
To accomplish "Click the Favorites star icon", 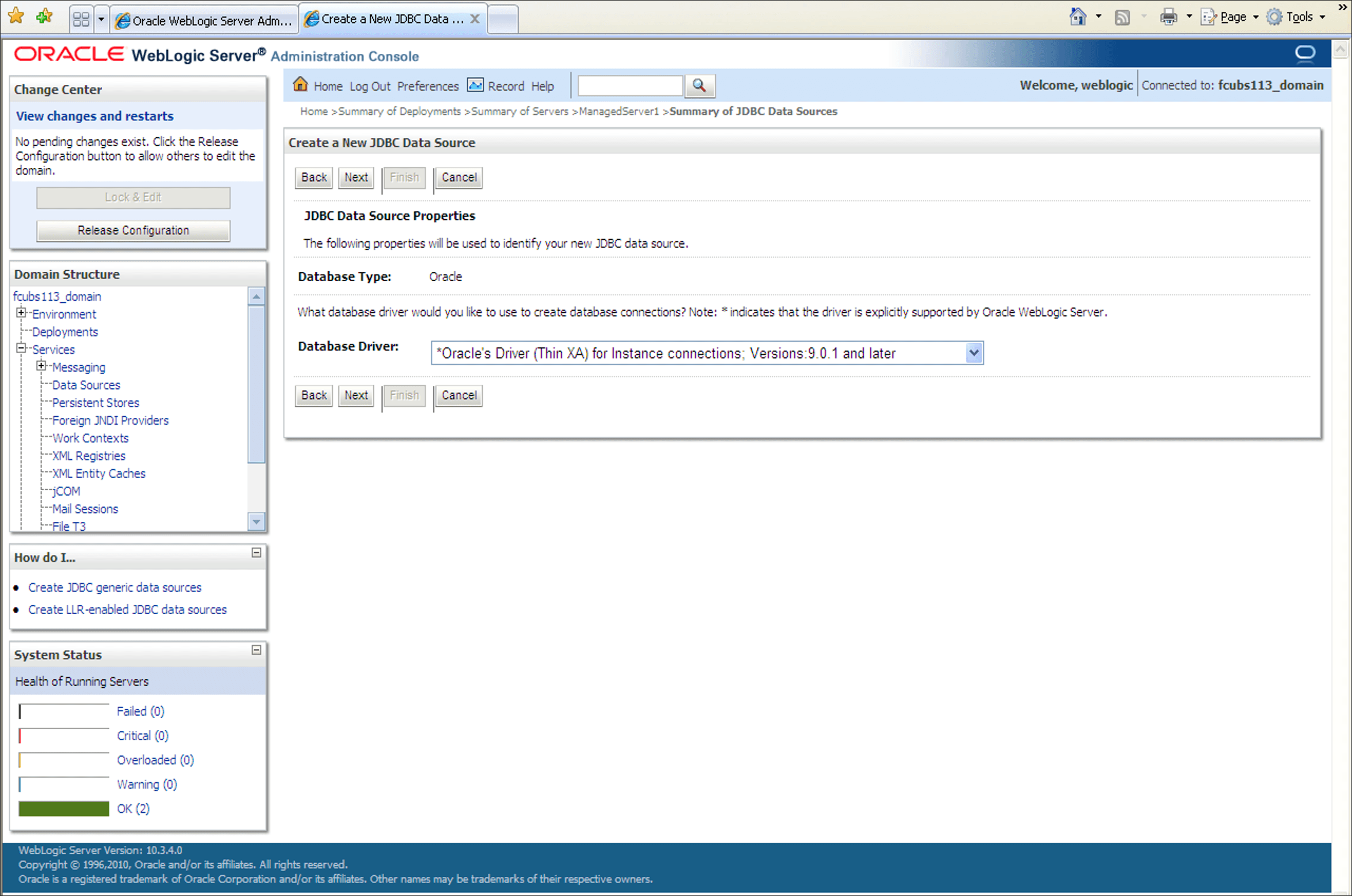I will click(x=16, y=16).
